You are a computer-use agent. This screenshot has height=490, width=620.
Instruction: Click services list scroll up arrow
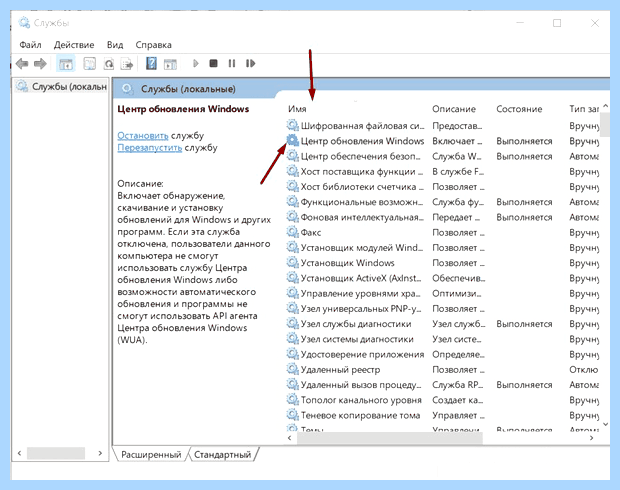(605, 106)
